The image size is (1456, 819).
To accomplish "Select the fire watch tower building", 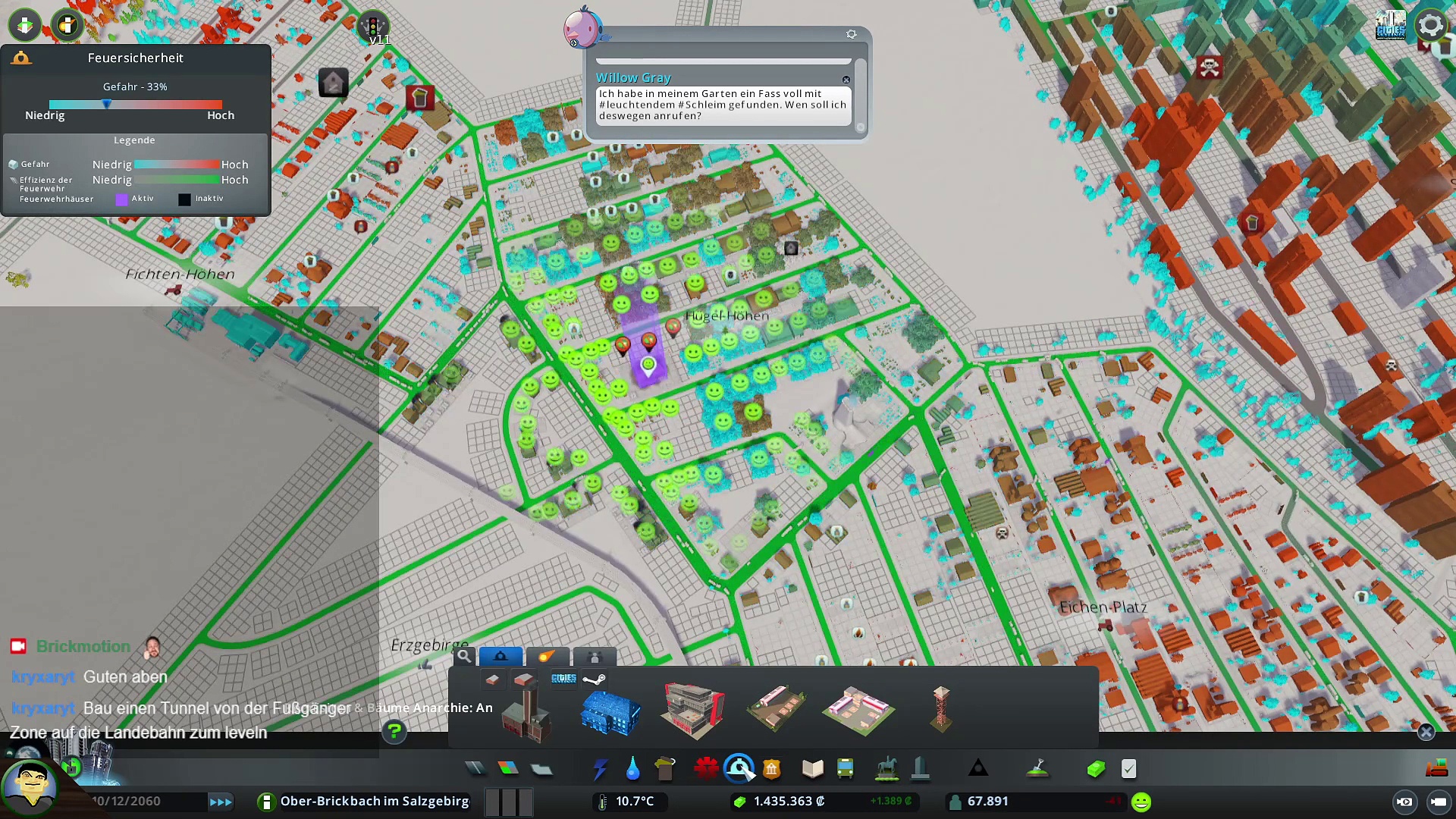I will click(x=940, y=709).
